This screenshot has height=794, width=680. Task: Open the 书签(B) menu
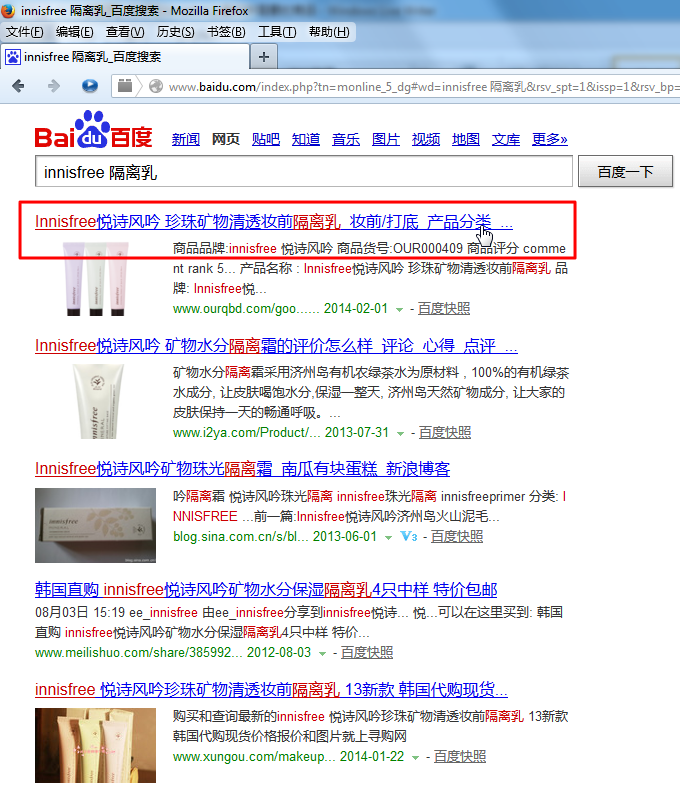pyautogui.click(x=226, y=32)
